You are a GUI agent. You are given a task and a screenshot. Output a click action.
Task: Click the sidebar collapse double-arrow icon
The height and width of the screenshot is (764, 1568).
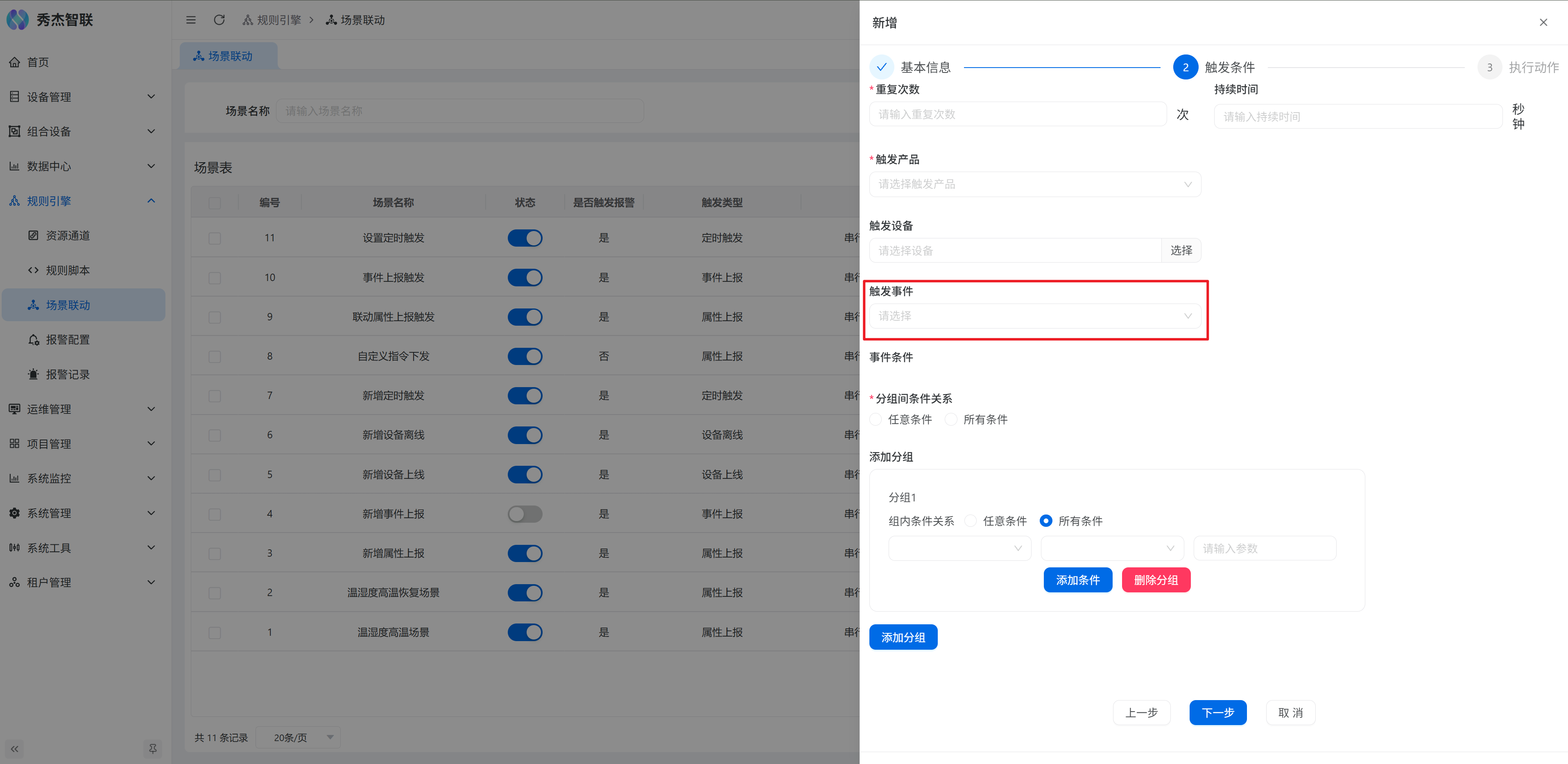coord(15,749)
